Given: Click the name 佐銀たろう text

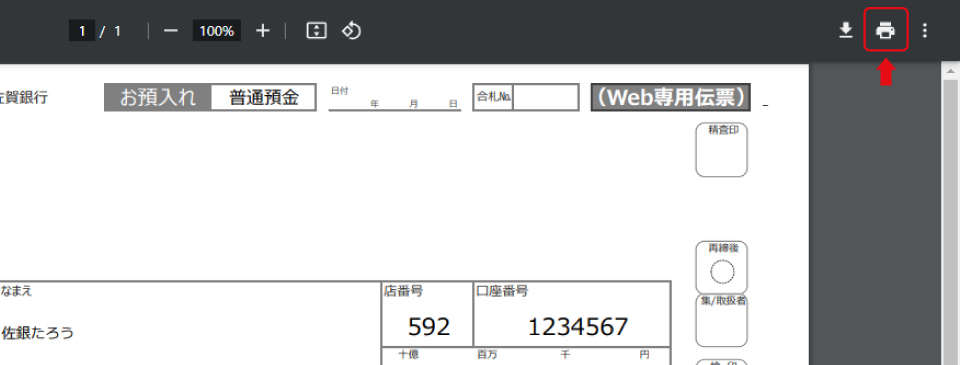Looking at the screenshot, I should click(x=38, y=333).
